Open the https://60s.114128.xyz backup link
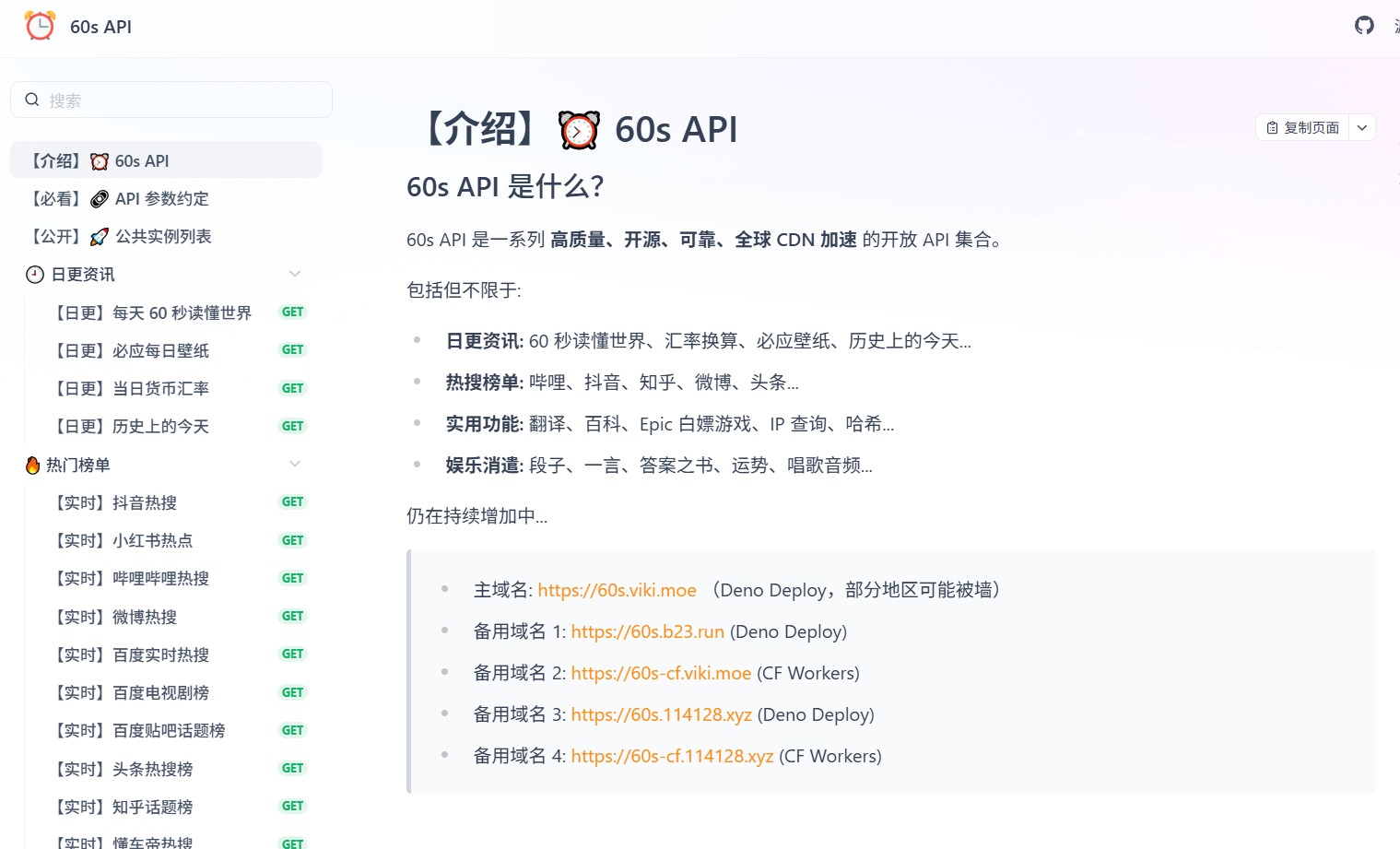The height and width of the screenshot is (849, 1400). [x=661, y=714]
